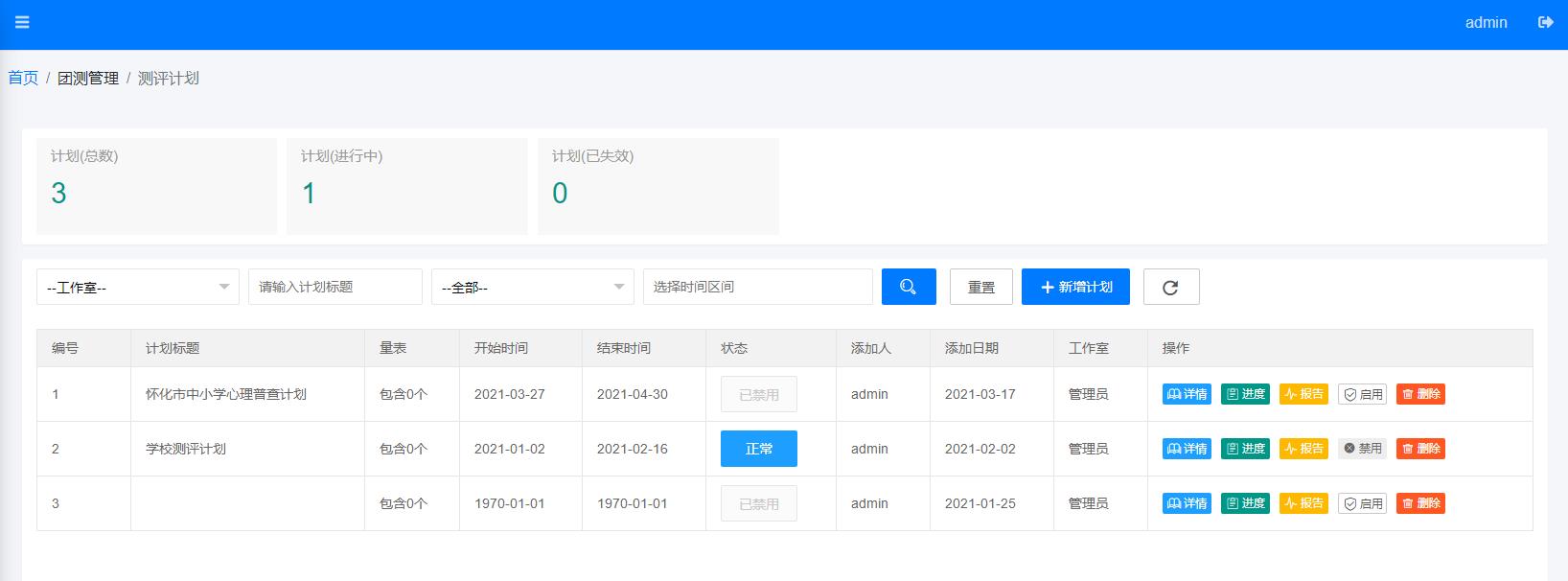The height and width of the screenshot is (581, 1568).
Task: Click start date 2021-01-02
Action: [510, 449]
